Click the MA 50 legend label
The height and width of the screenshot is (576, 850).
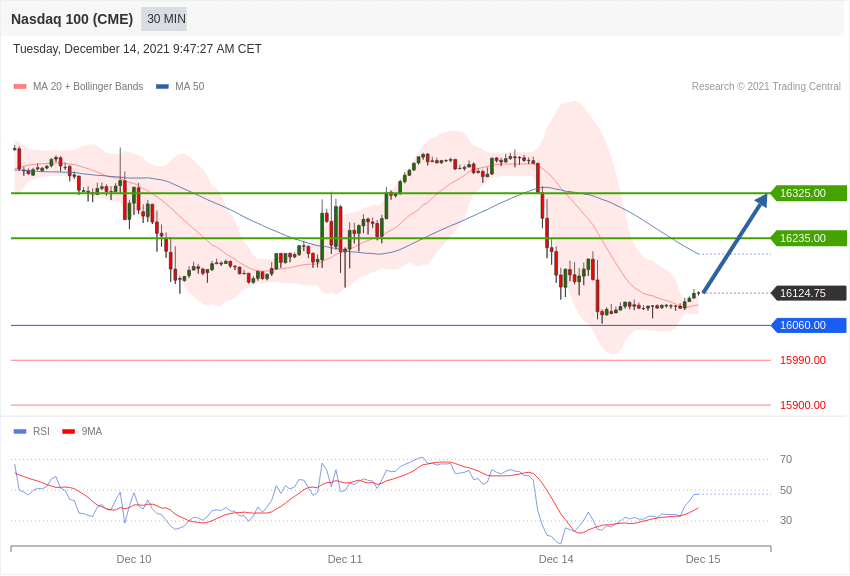(x=190, y=86)
